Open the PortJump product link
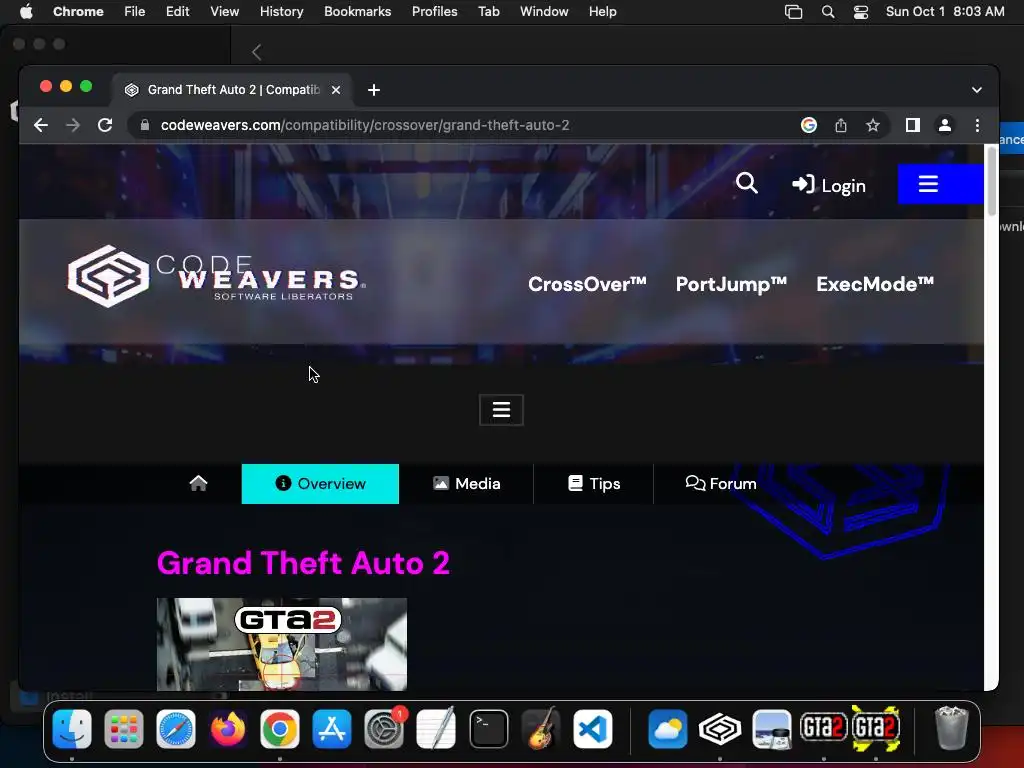Screen dimensions: 1024x768 pos(731,284)
